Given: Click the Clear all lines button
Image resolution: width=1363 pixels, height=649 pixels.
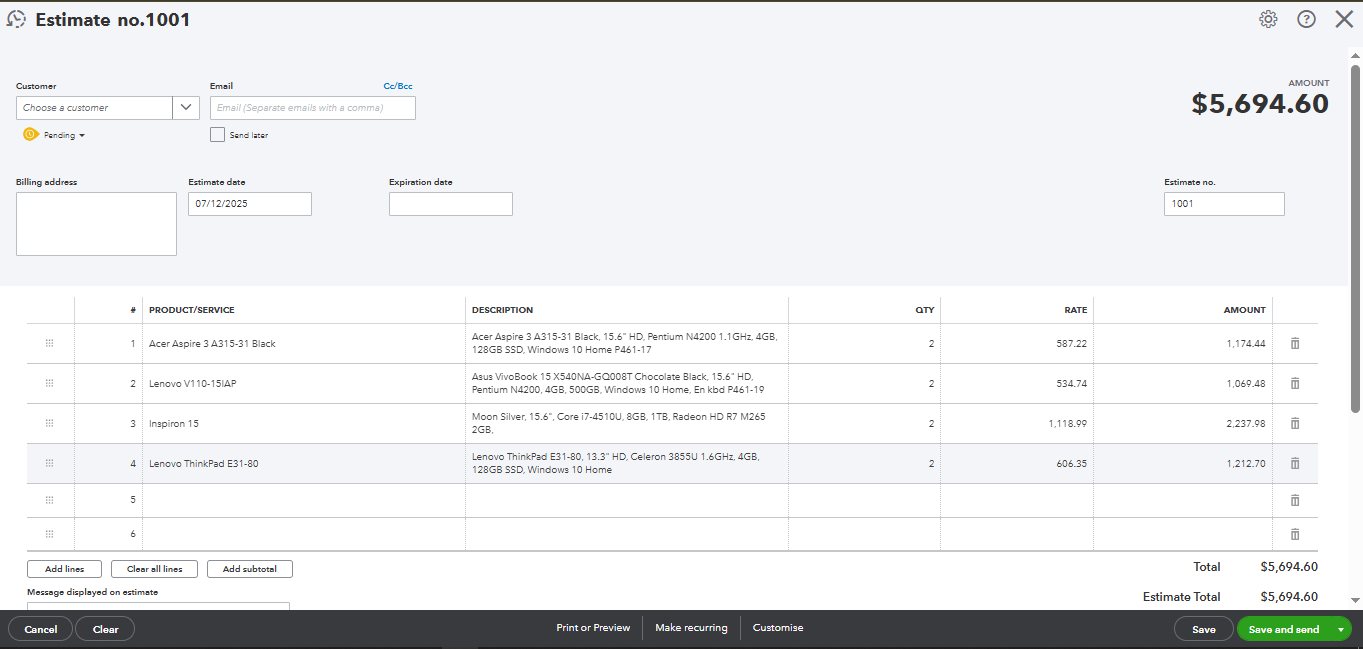Looking at the screenshot, I should point(154,569).
